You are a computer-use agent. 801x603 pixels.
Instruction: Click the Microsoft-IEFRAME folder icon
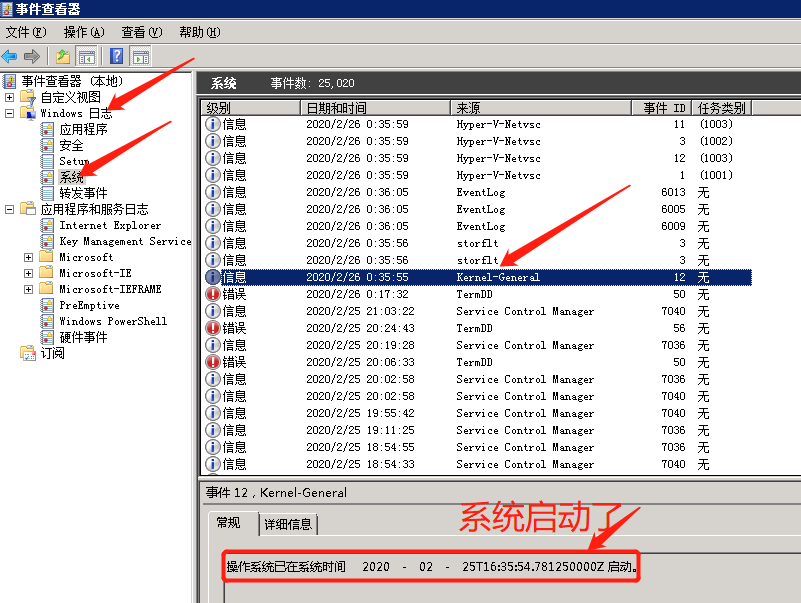coord(46,289)
